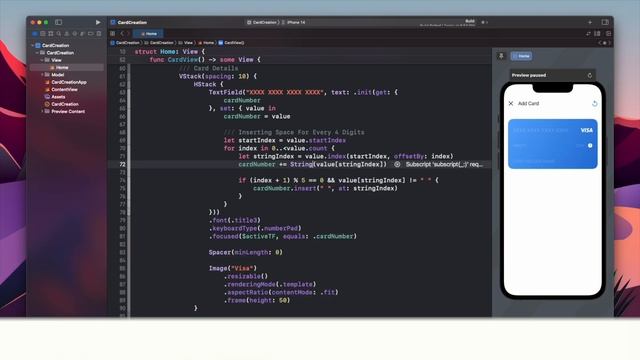Close Add Card screen with X
Viewport: 640px width, 360px height.
click(x=511, y=103)
